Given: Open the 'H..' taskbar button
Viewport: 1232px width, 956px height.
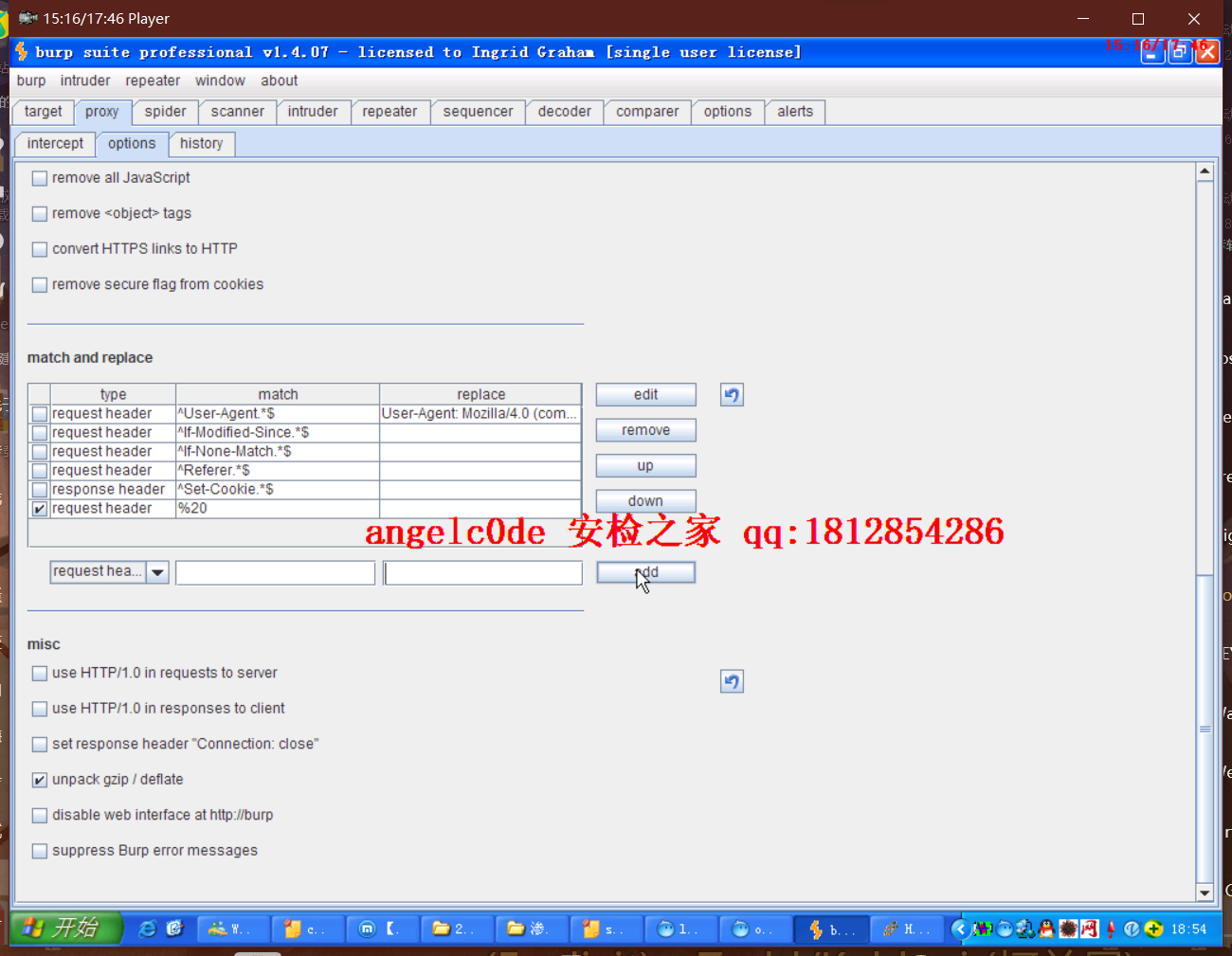Looking at the screenshot, I should coord(907,929).
